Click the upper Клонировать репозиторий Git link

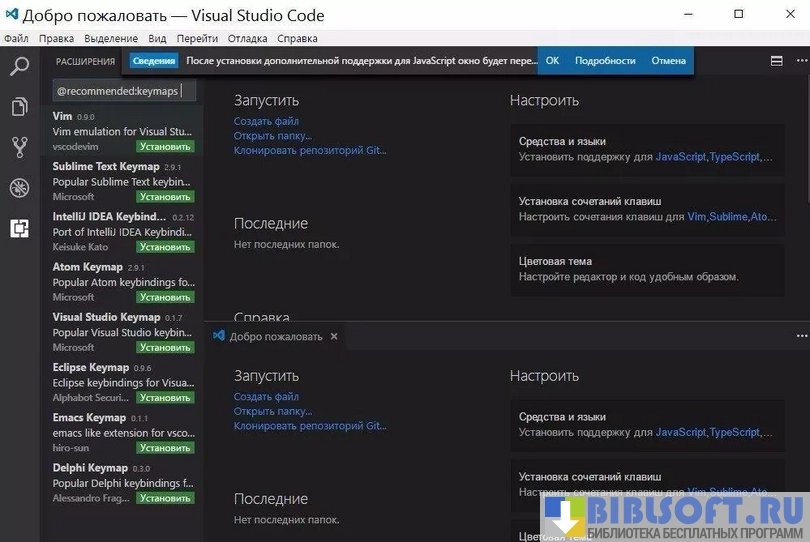click(310, 151)
